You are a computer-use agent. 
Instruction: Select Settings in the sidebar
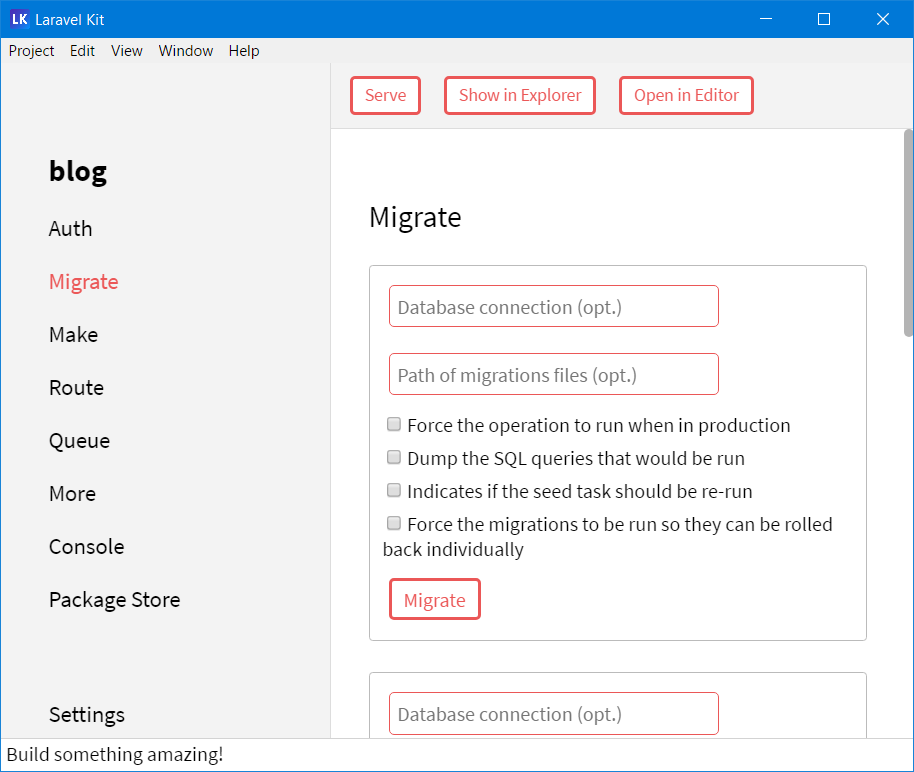pos(87,715)
